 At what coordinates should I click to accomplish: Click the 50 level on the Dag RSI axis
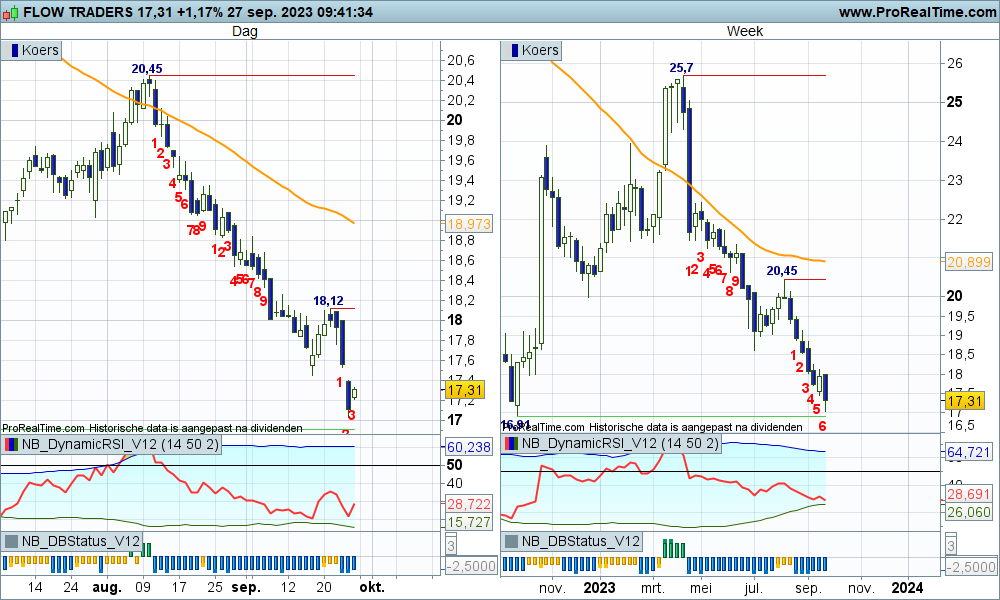click(x=455, y=465)
